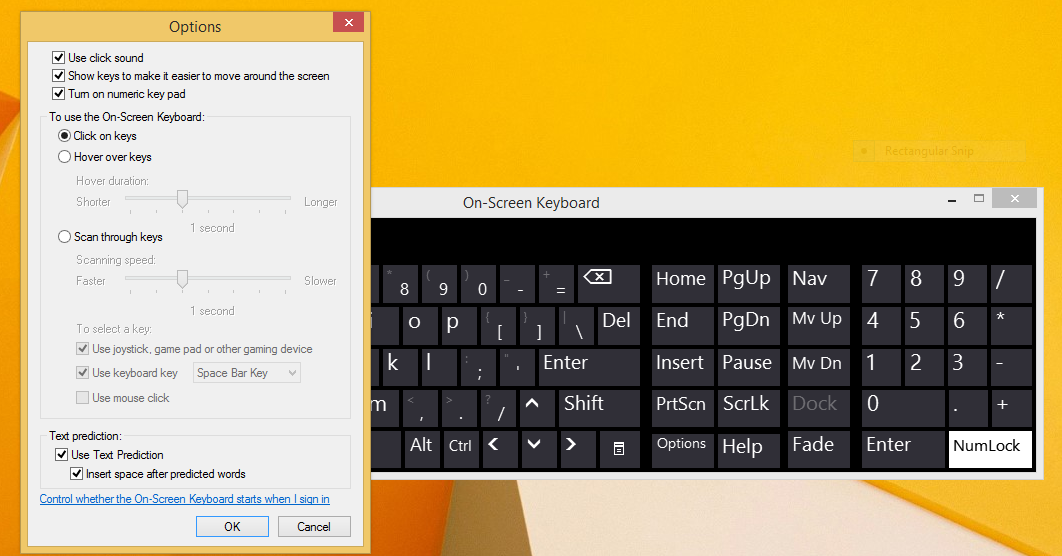Tap the numpad minus key
This screenshot has width=1062, height=556.
[1010, 367]
